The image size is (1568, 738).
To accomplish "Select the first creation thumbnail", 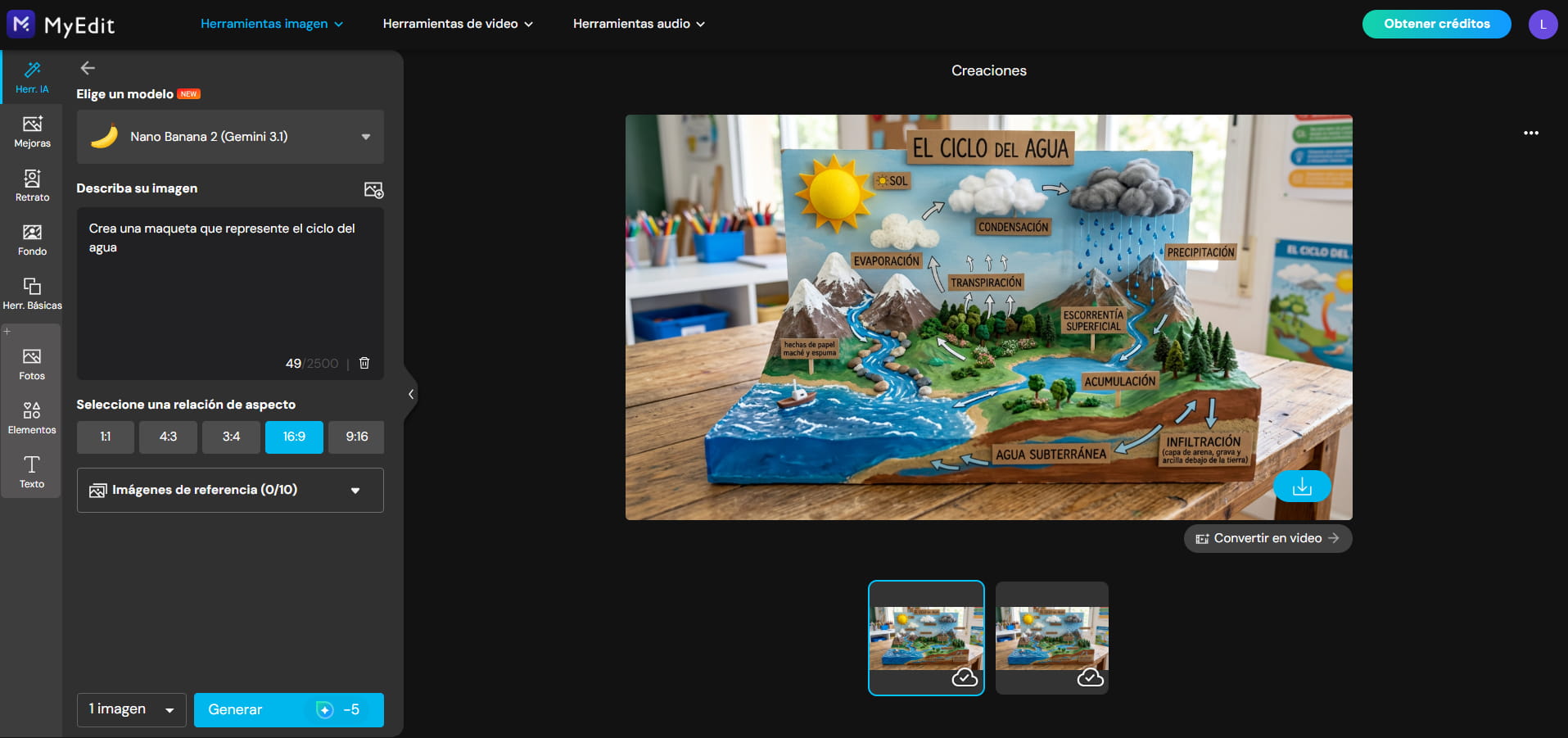I will tap(926, 638).
